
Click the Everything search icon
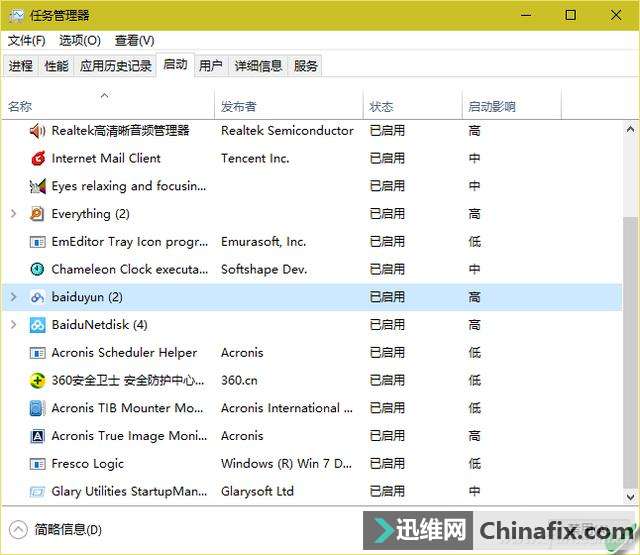[x=38, y=214]
